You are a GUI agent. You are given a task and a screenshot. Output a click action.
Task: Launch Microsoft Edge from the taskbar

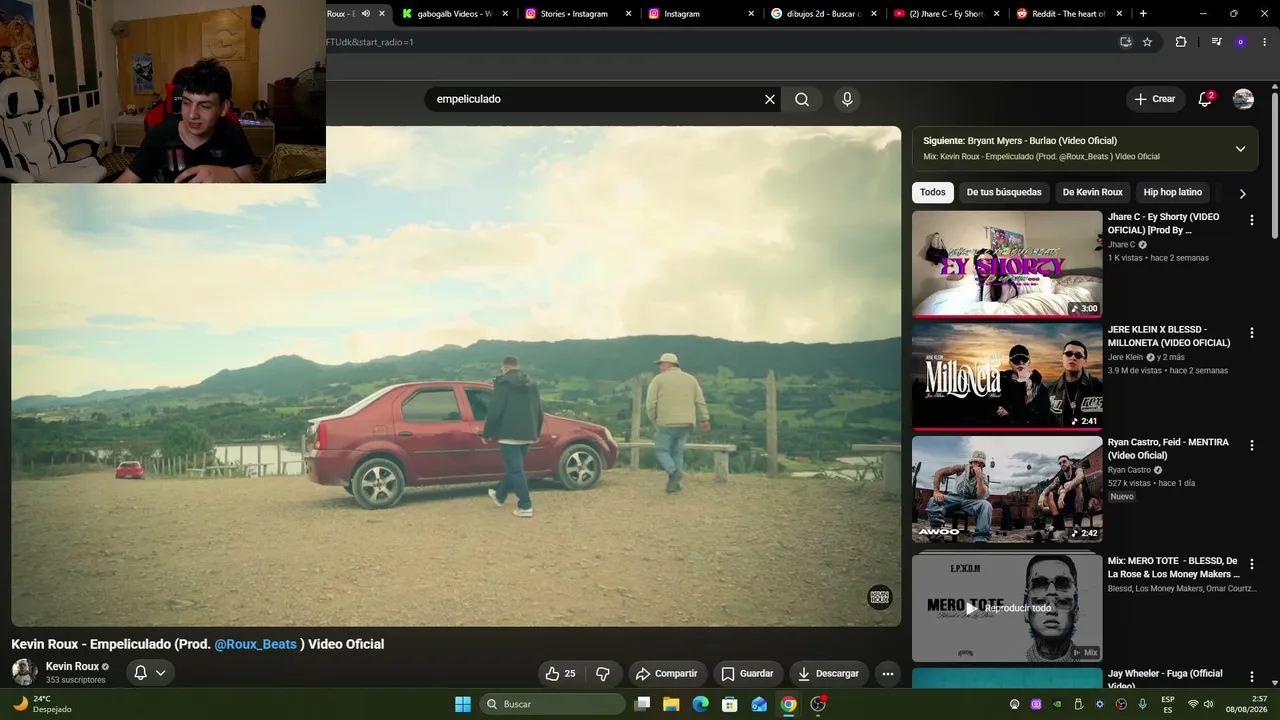[700, 704]
